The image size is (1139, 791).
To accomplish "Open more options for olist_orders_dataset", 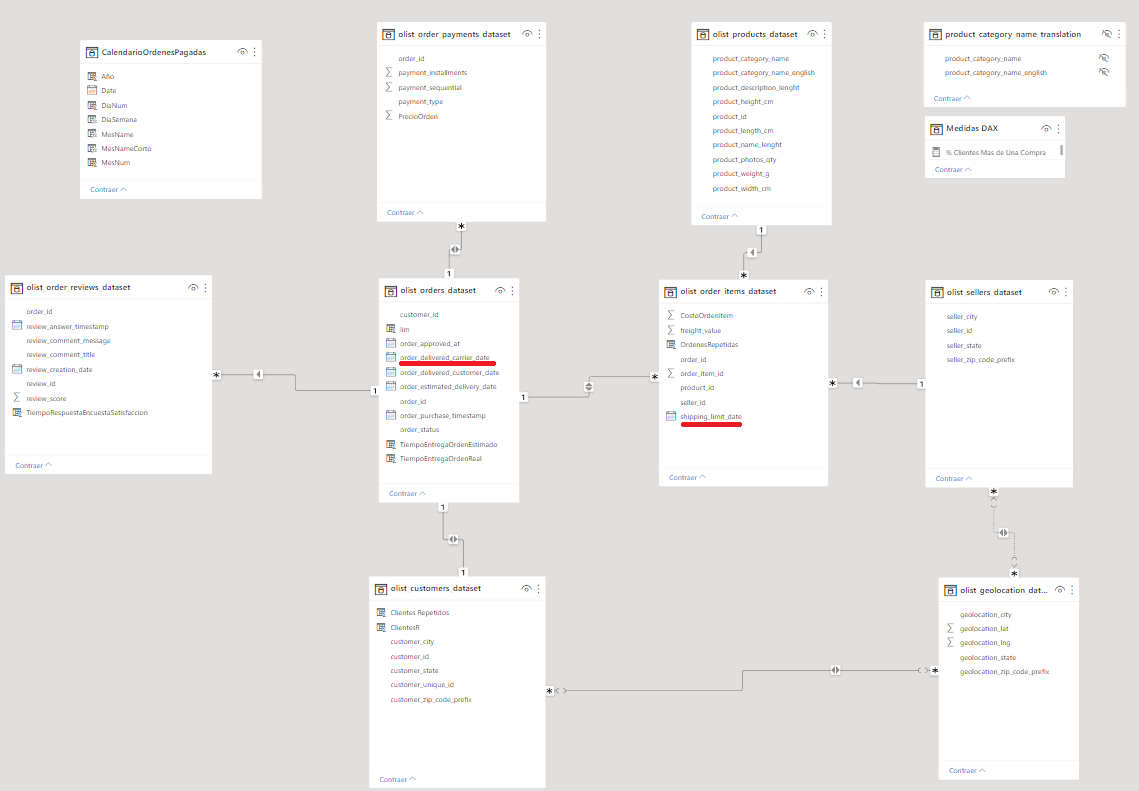I will point(512,291).
